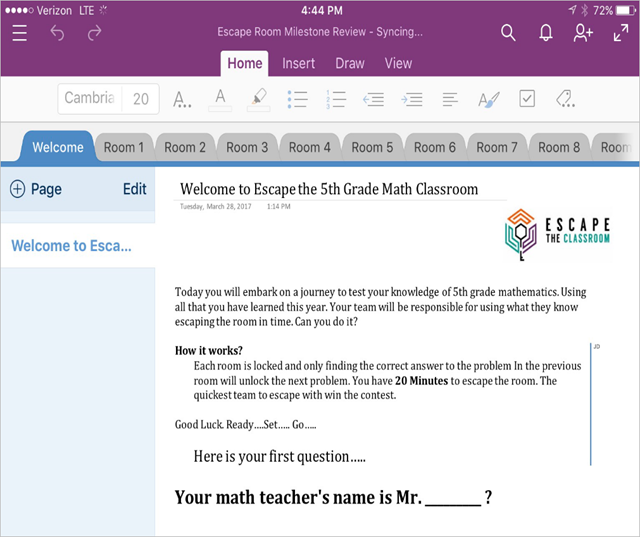
Task: Choose the font color A swatch
Action: 220,98
